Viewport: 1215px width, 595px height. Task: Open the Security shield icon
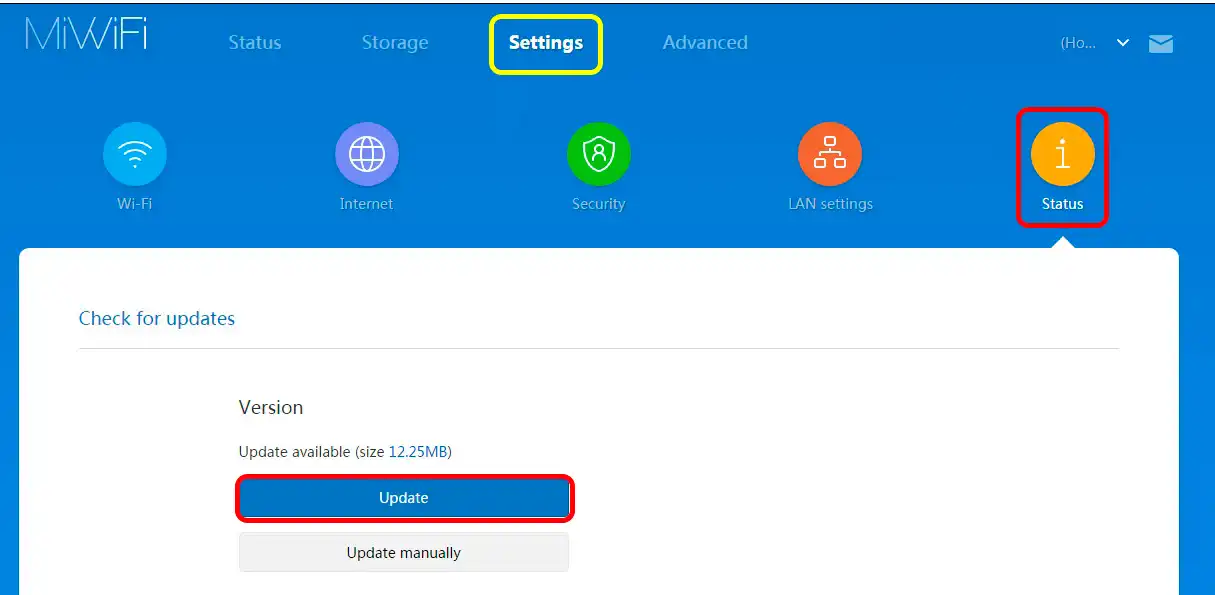tap(598, 154)
